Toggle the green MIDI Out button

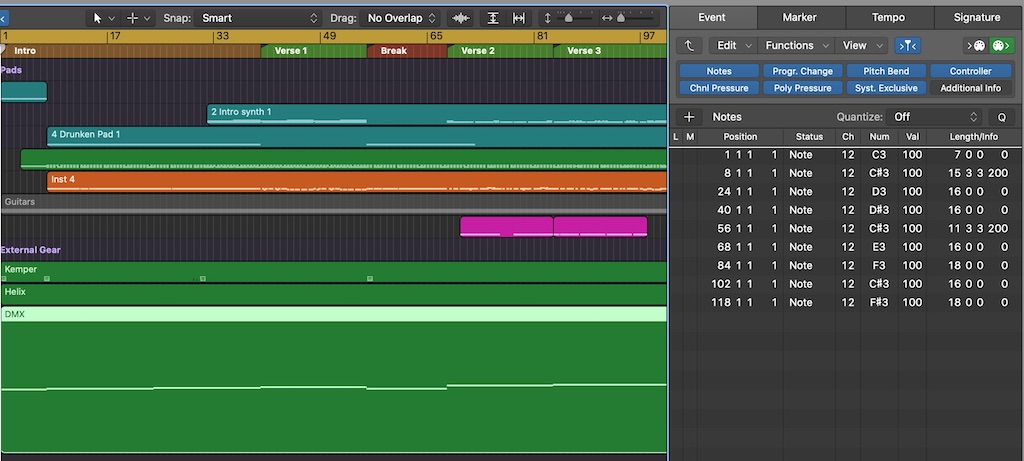1000,46
